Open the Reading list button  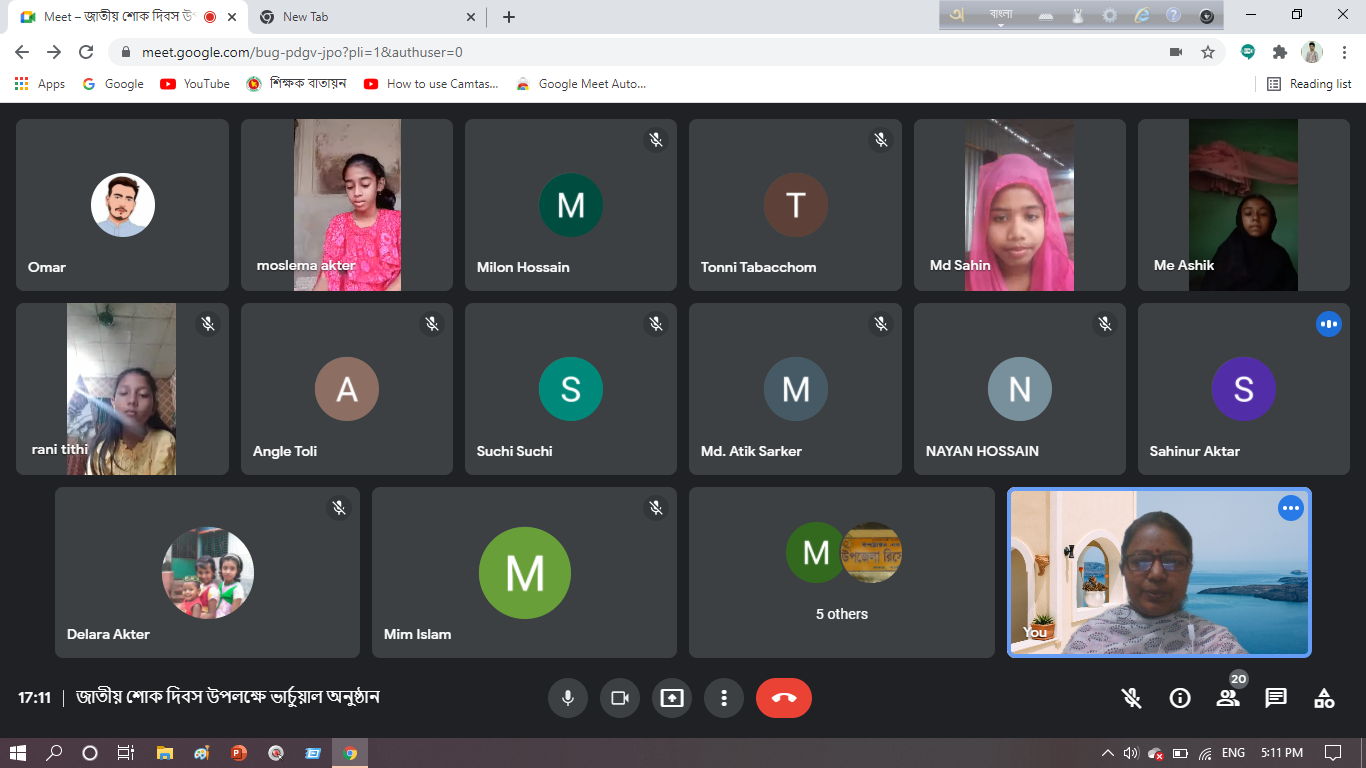(1309, 84)
